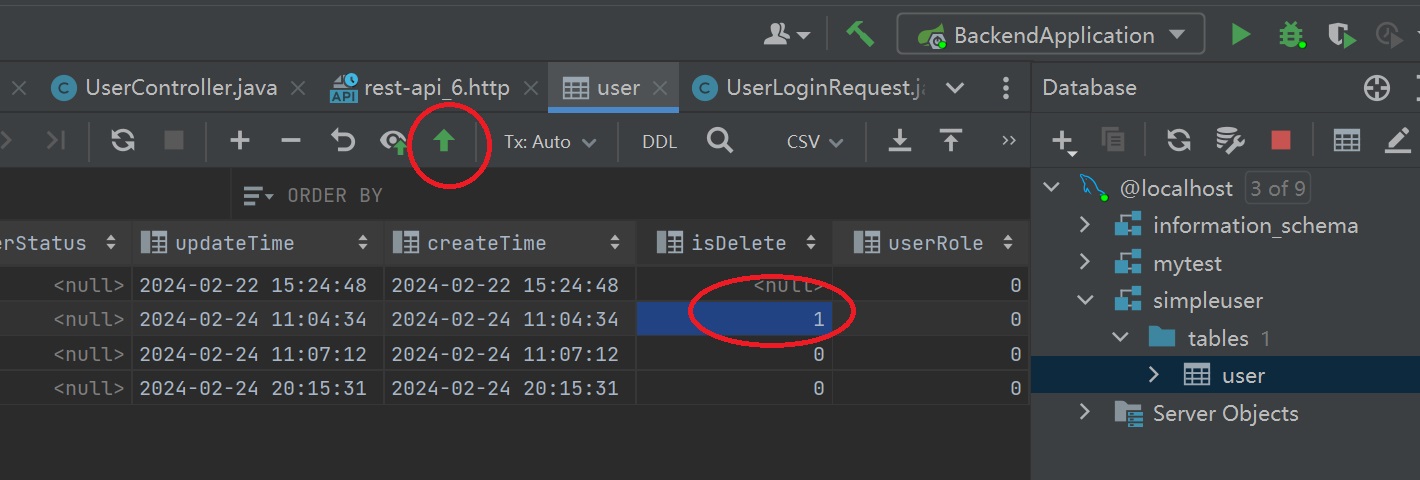Screen dimensions: 1420x480
Task: Revert changes with the undo arrow
Action: [x=343, y=142]
